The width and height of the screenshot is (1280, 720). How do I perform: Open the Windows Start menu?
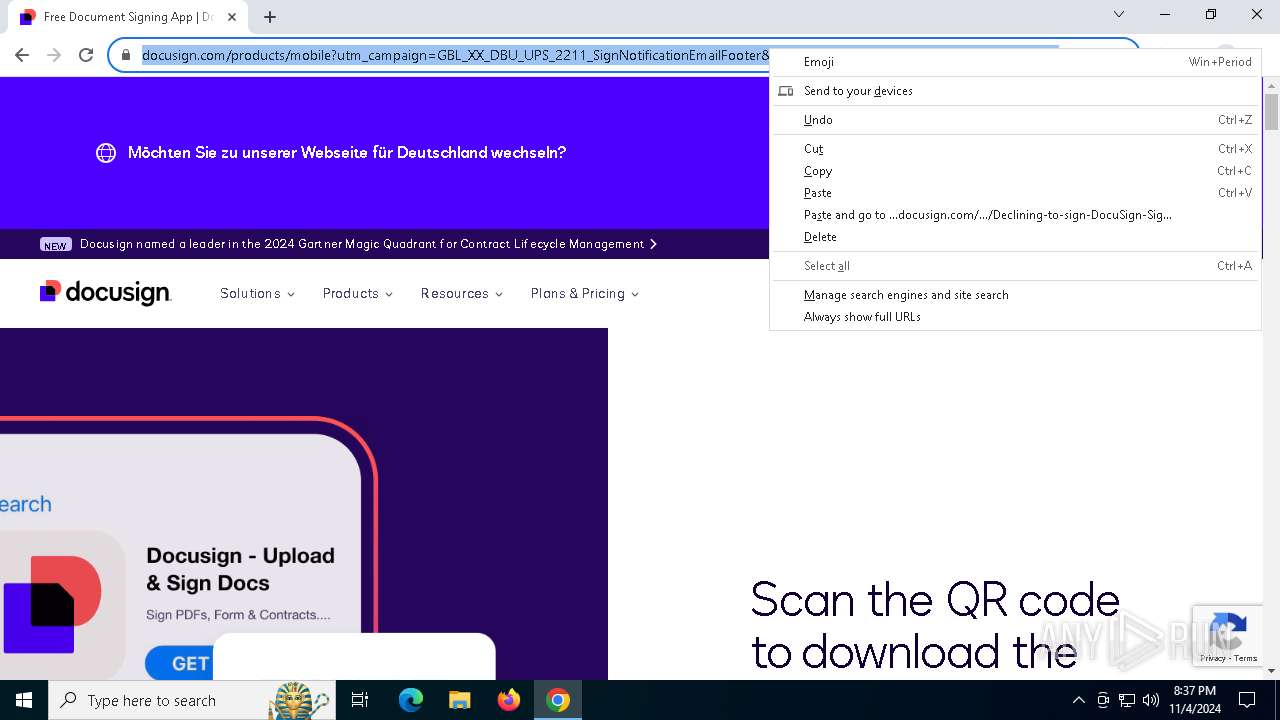24,700
